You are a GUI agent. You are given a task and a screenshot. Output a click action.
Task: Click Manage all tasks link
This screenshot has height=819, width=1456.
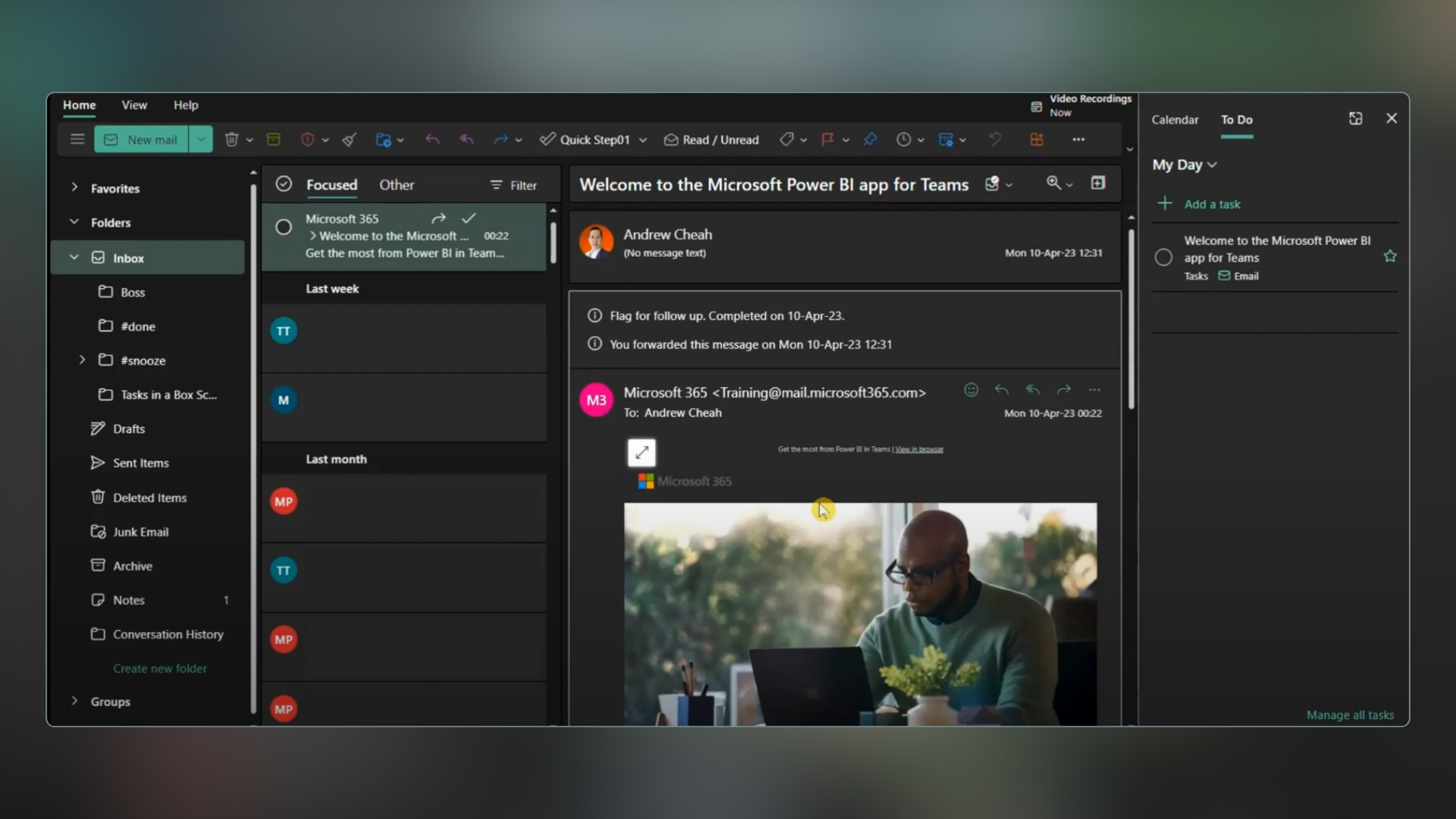[1350, 714]
